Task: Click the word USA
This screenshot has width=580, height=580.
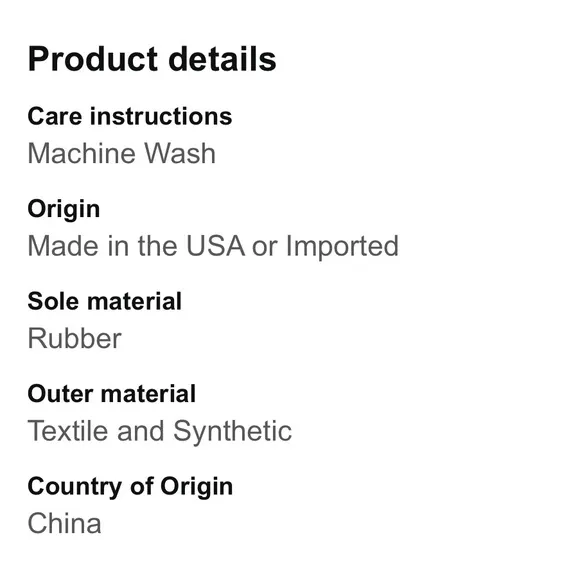Action: click(215, 246)
